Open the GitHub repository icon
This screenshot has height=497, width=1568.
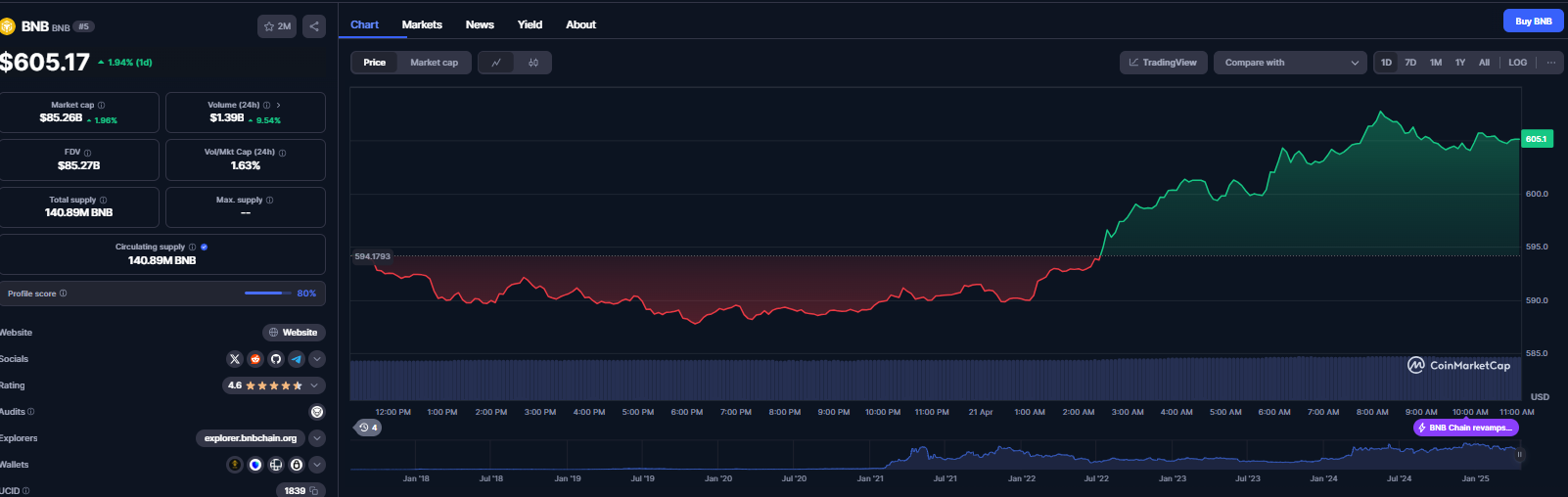tap(276, 359)
